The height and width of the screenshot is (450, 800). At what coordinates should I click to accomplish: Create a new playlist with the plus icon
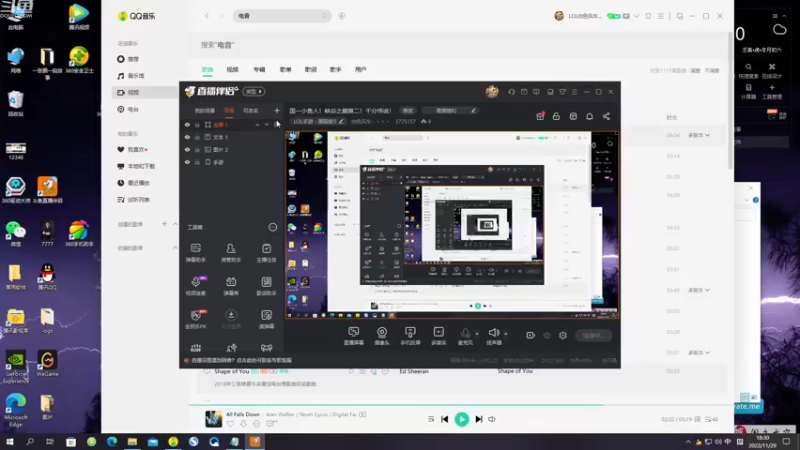tap(164, 224)
